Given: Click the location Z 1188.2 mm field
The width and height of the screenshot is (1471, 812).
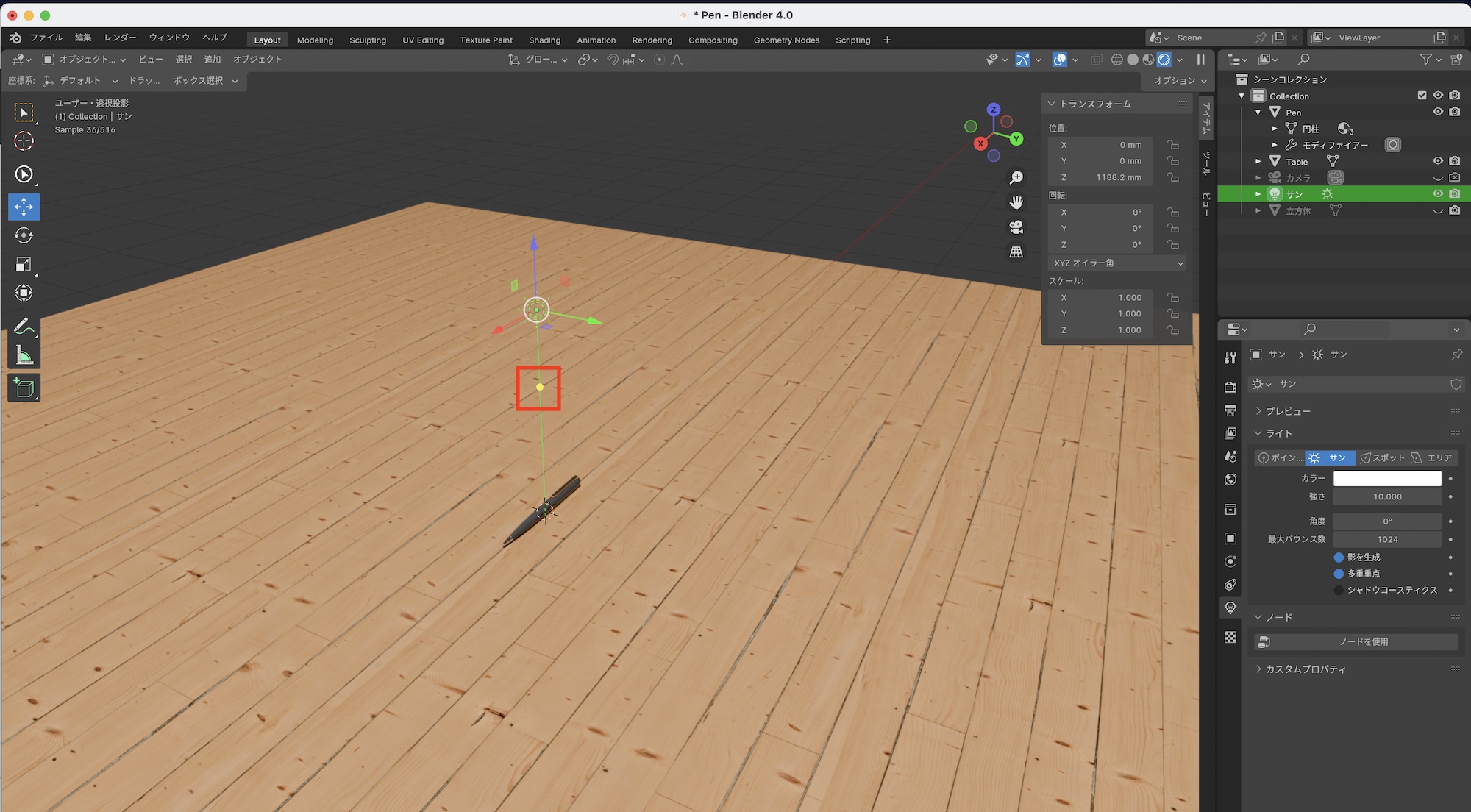Looking at the screenshot, I should click(x=1101, y=177).
